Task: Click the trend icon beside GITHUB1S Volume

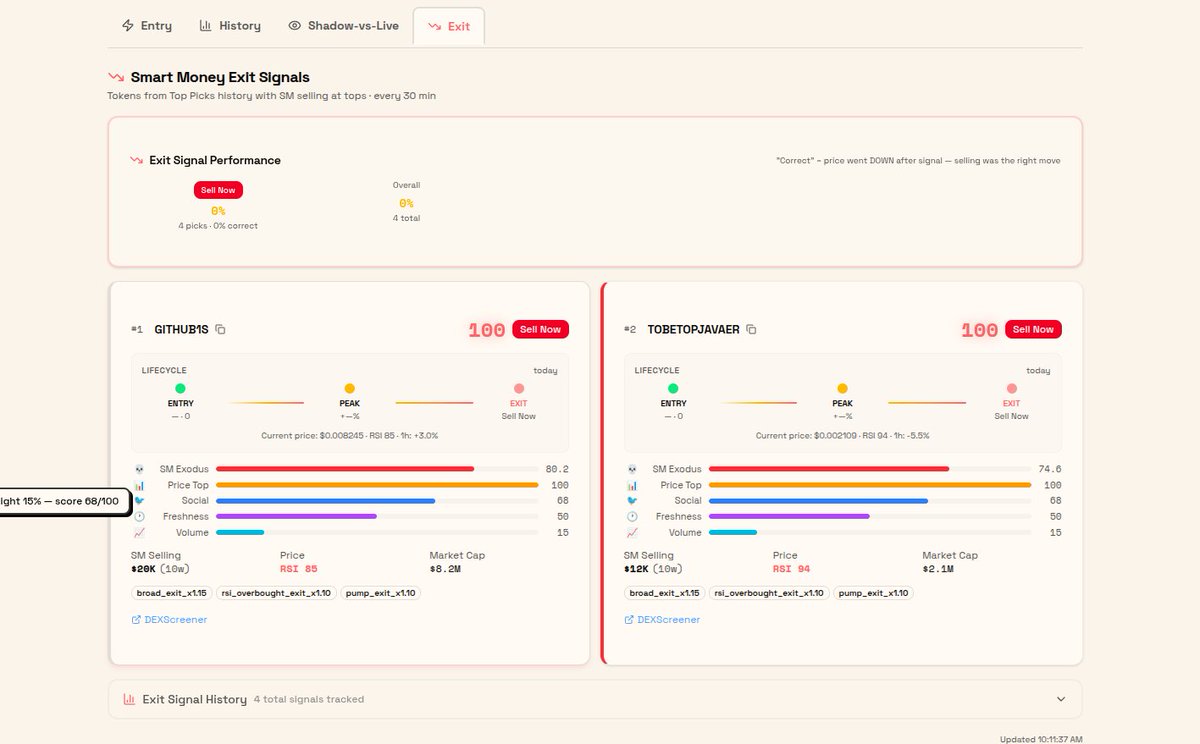Action: click(x=139, y=533)
